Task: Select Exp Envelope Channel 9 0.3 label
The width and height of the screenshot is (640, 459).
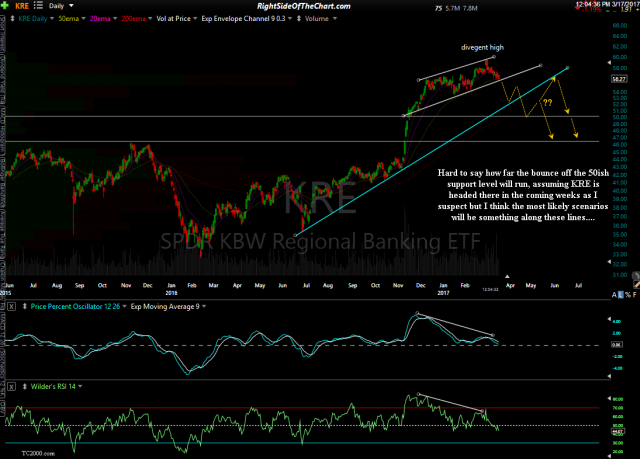Action: tap(243, 18)
